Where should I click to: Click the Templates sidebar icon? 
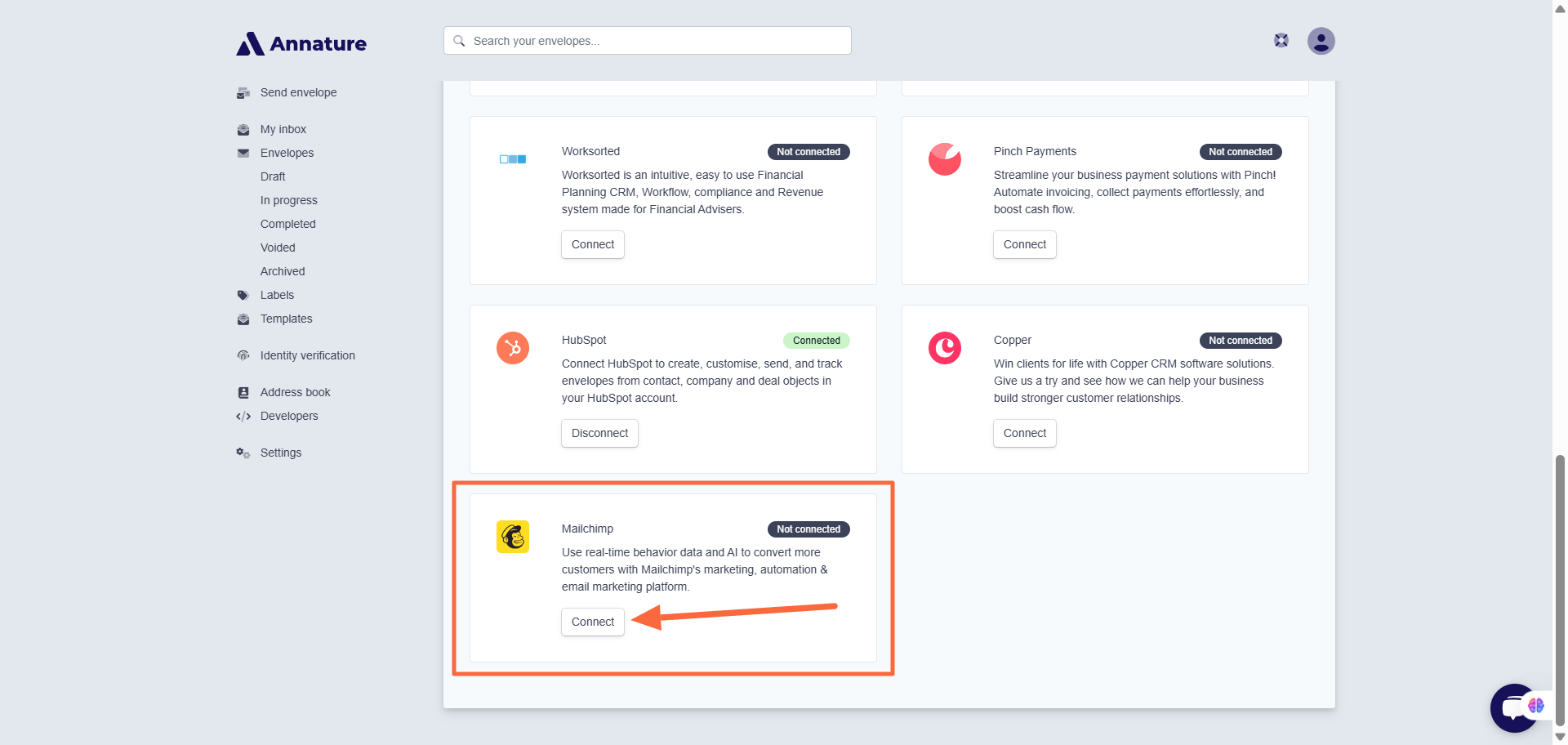[x=243, y=319]
